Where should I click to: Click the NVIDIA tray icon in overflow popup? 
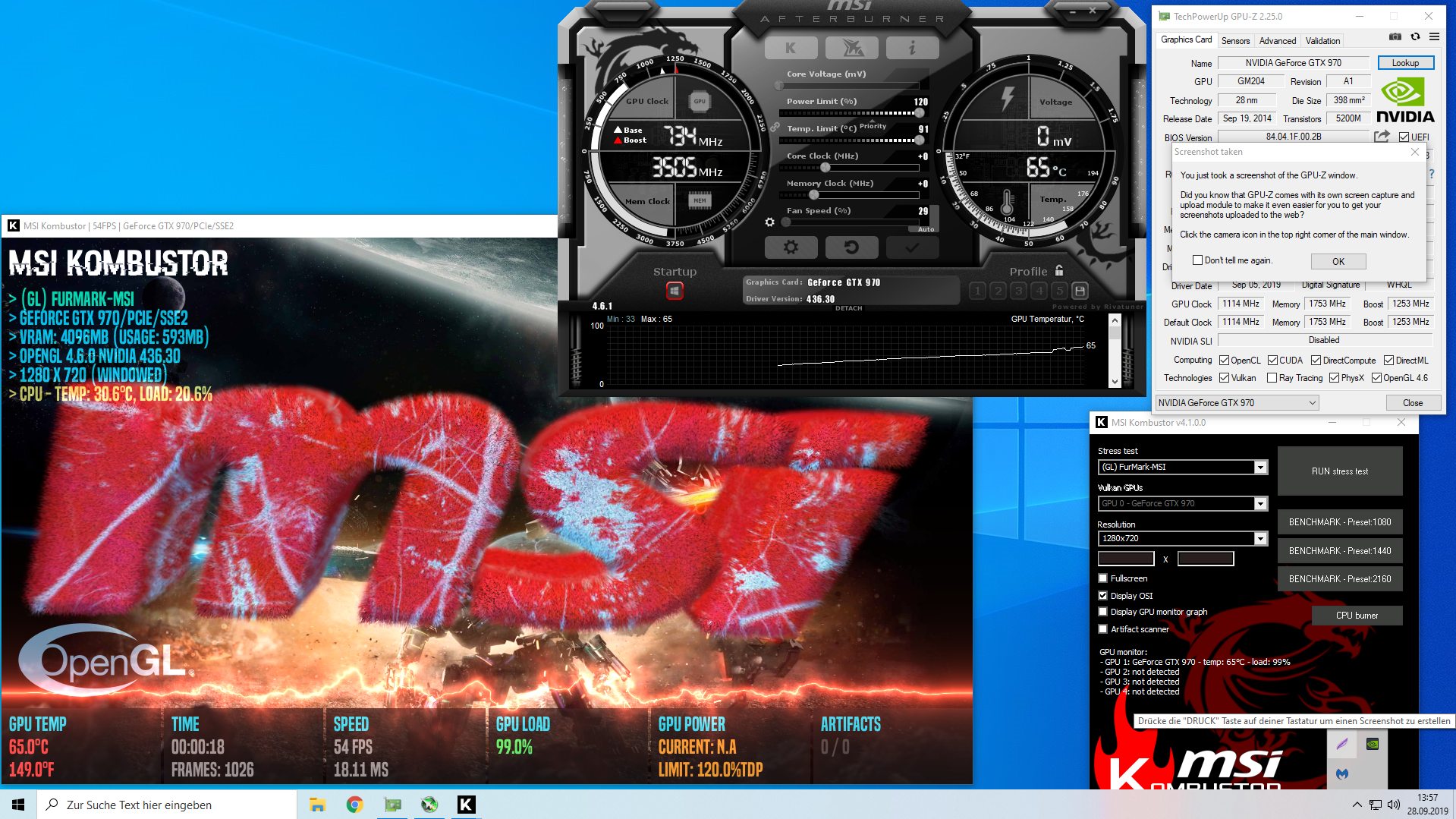point(1373,744)
